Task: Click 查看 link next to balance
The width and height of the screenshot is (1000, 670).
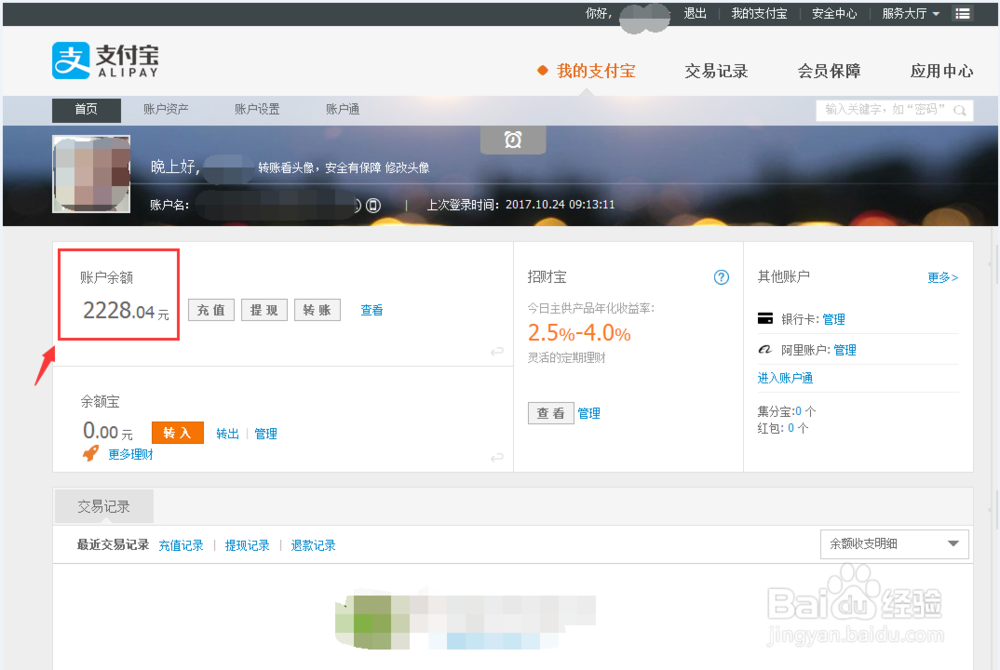Action: tap(372, 310)
